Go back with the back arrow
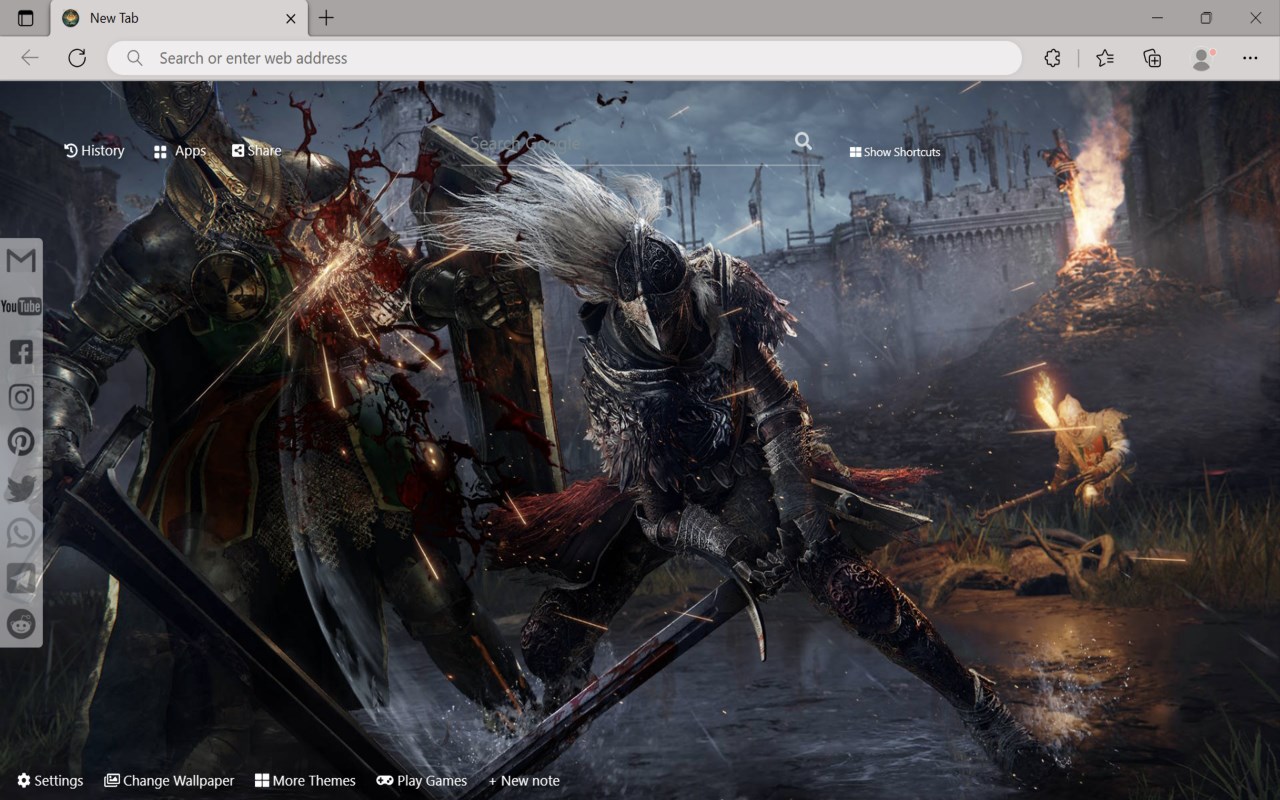 point(30,58)
